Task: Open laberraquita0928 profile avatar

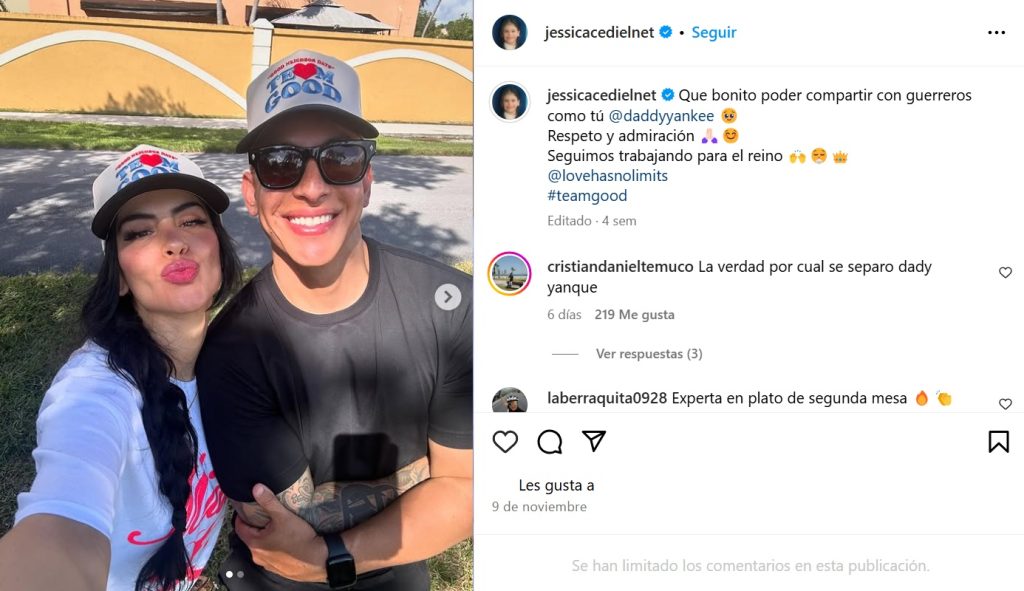Action: 509,400
